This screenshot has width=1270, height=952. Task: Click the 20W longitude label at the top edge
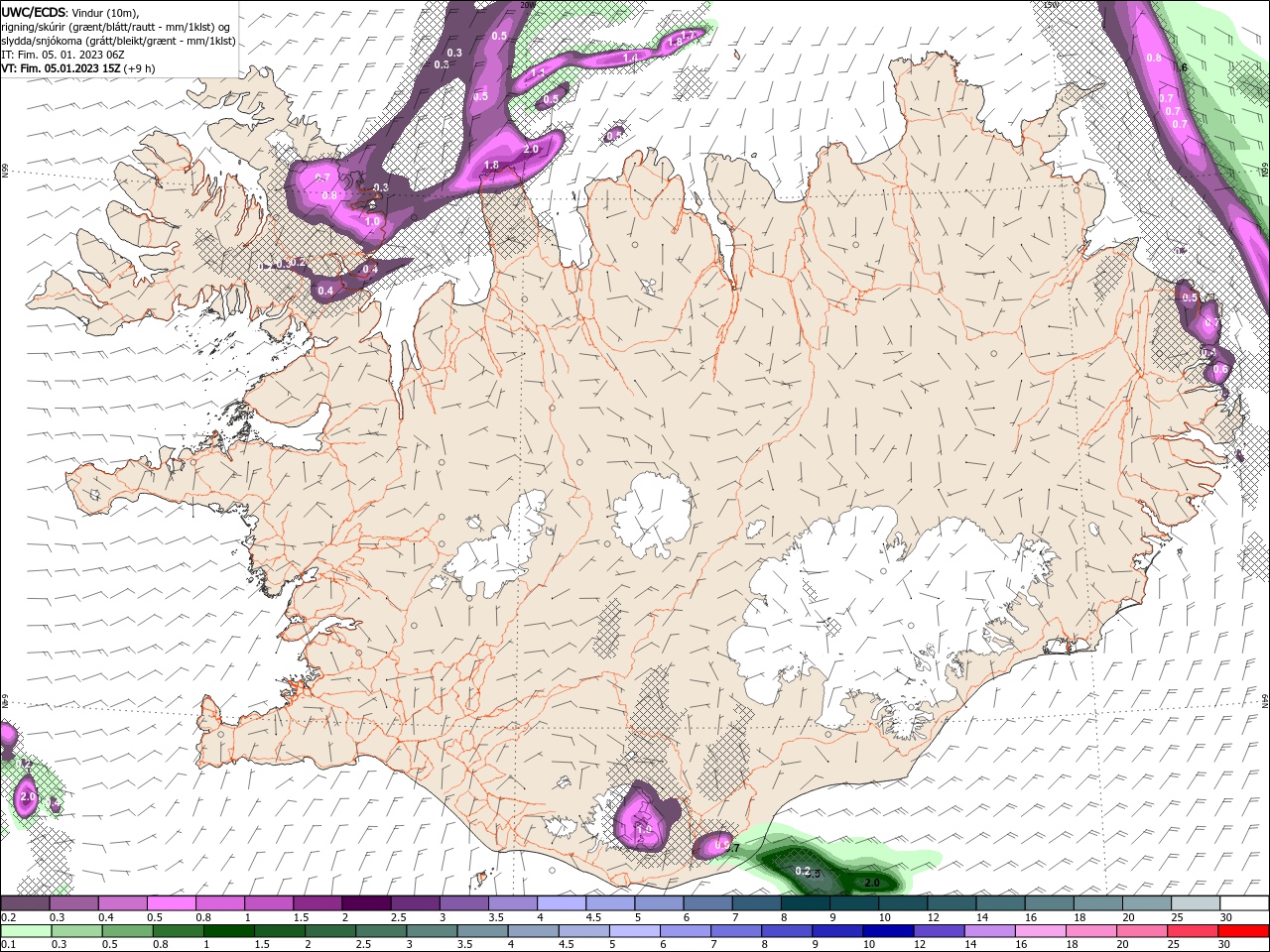(x=527, y=5)
